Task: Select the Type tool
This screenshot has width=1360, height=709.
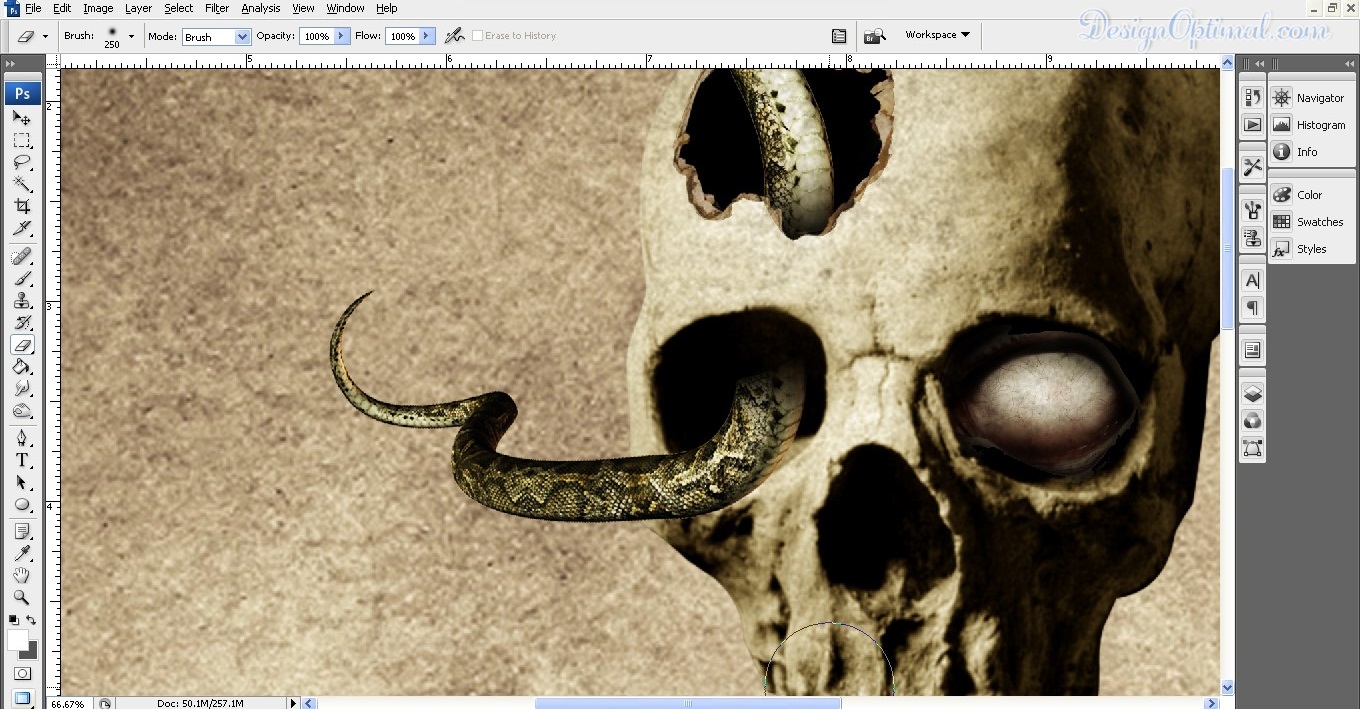Action: pyautogui.click(x=22, y=460)
